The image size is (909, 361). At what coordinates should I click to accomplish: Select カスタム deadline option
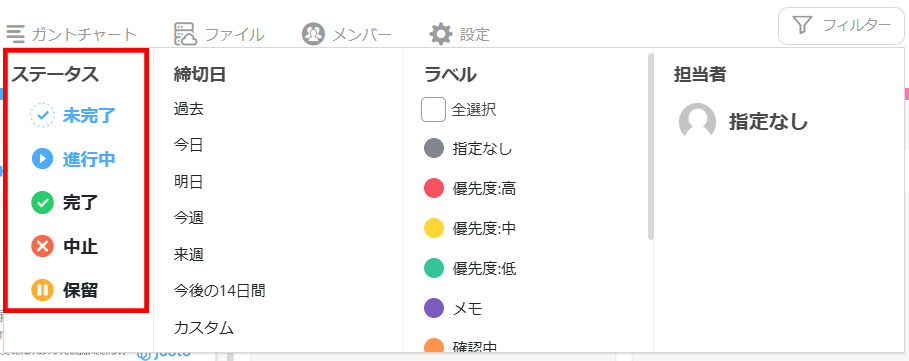203,328
